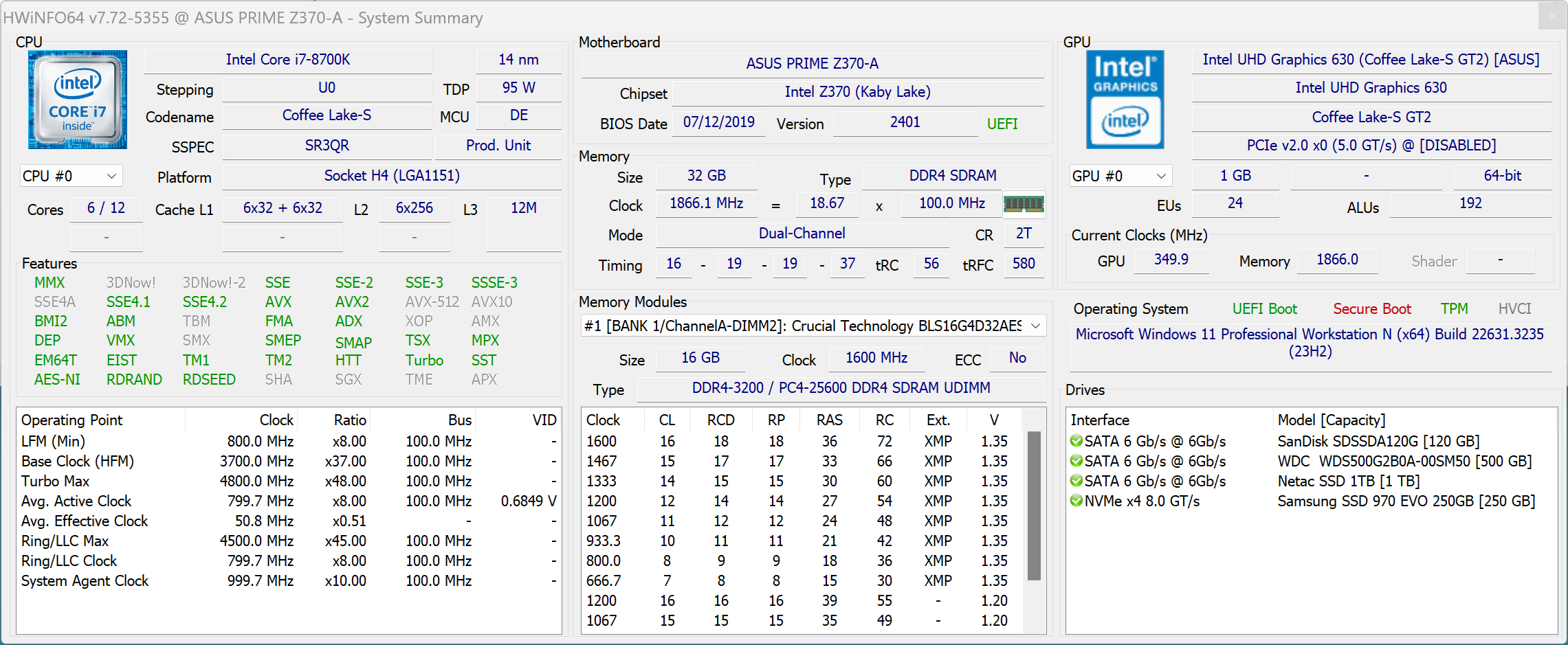Click the Secure Boot status indicator
The height and width of the screenshot is (645, 1568).
(1371, 309)
